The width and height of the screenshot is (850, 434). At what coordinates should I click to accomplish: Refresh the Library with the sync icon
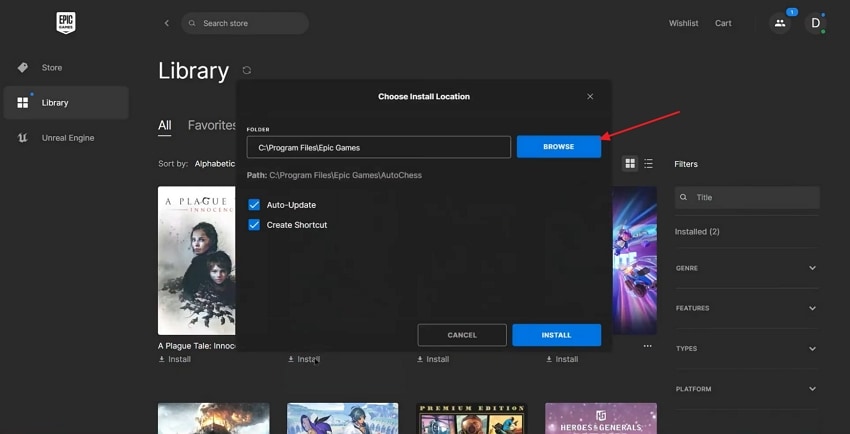click(247, 70)
